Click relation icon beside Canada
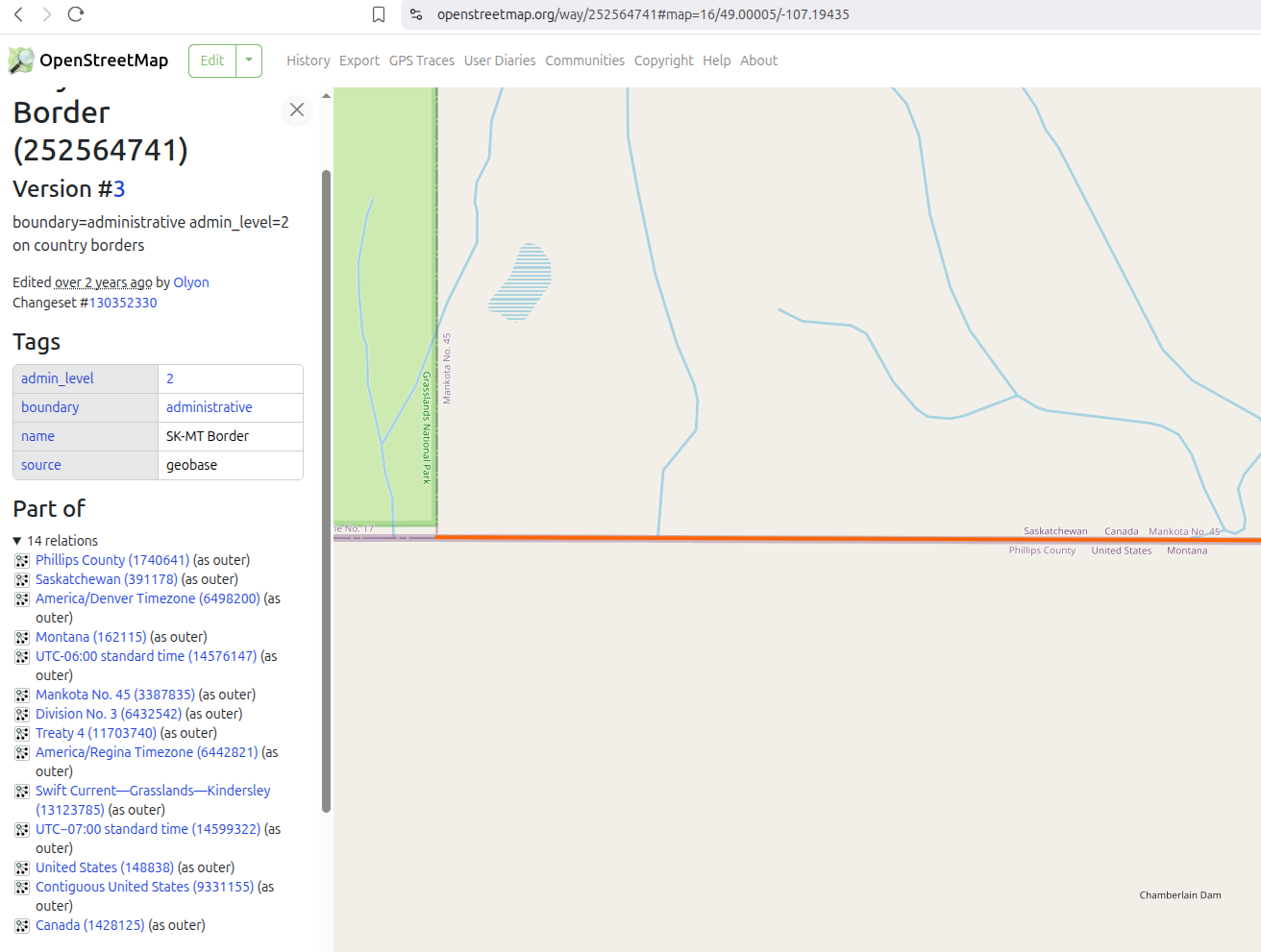Image resolution: width=1261 pixels, height=952 pixels. tap(22, 925)
